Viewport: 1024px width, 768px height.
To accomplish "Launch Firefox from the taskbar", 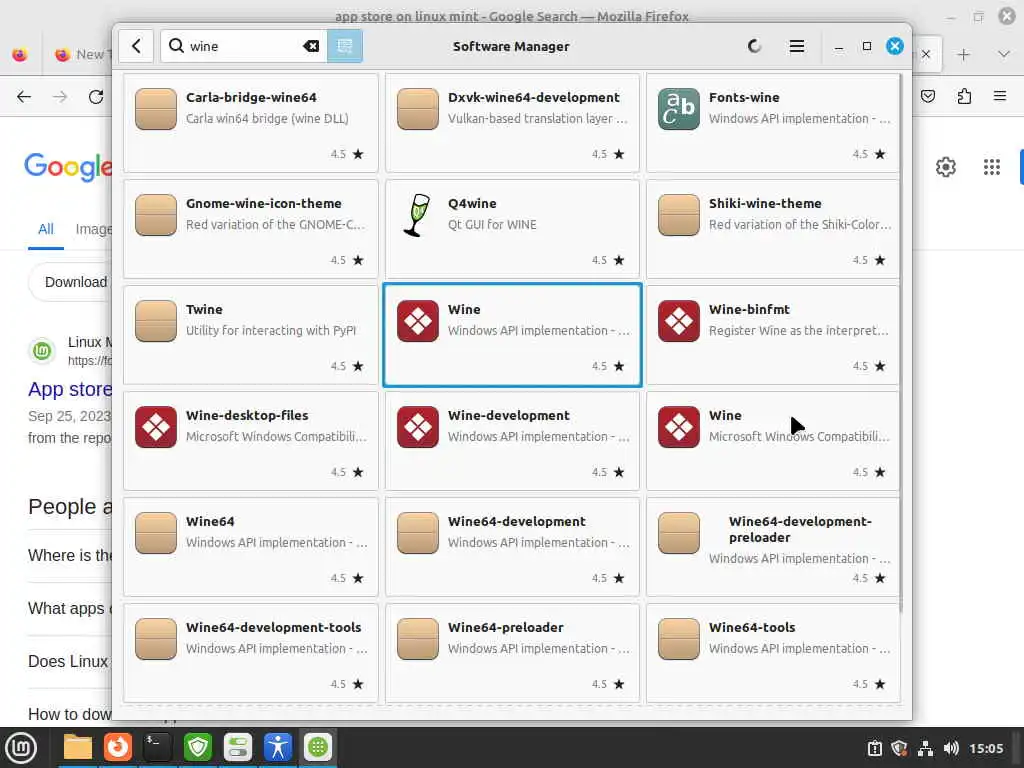I will click(118, 747).
